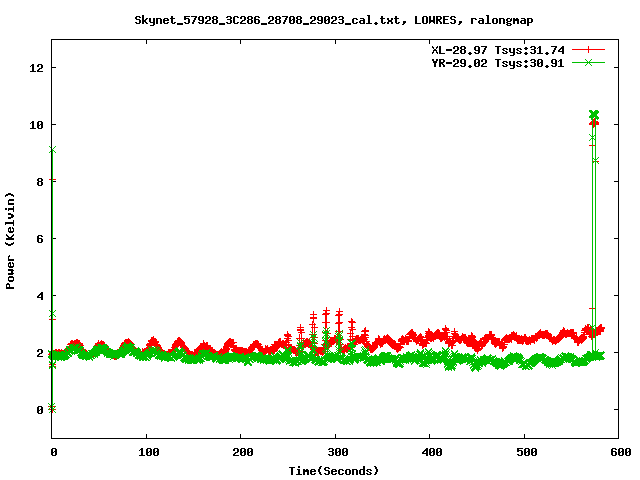Screen dimensions: 640x480
Task: Click the plot title Skynet_57928_3C286_28708_29023_cal.txt
Action: (267, 20)
